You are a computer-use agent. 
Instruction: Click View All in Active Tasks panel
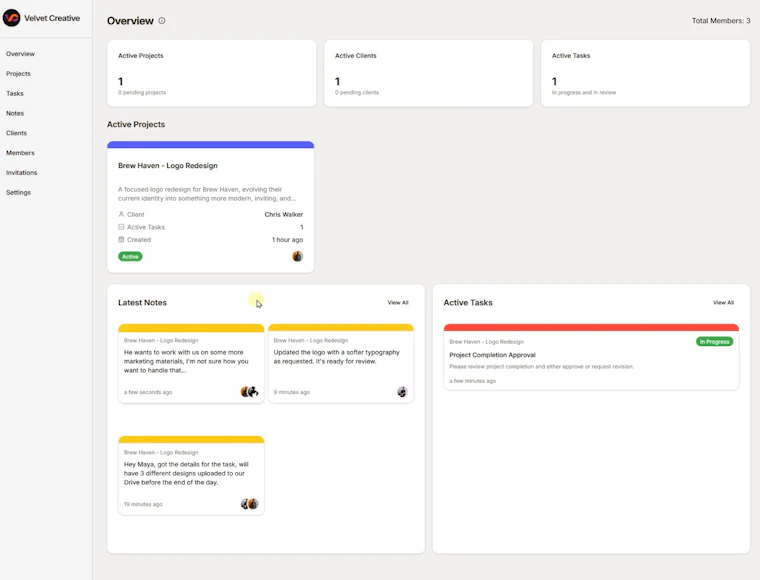(x=723, y=303)
